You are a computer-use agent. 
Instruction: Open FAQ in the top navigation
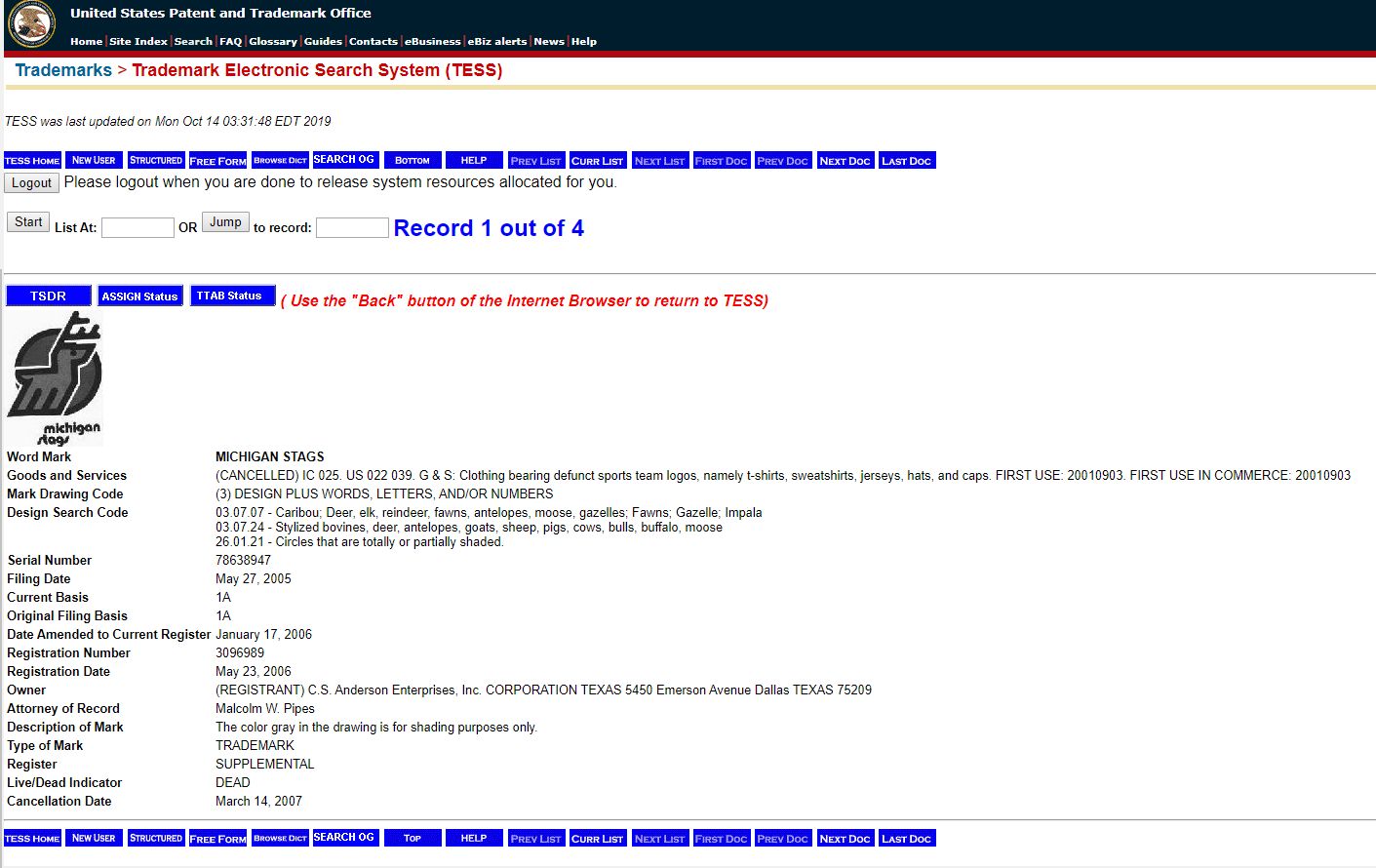231,41
